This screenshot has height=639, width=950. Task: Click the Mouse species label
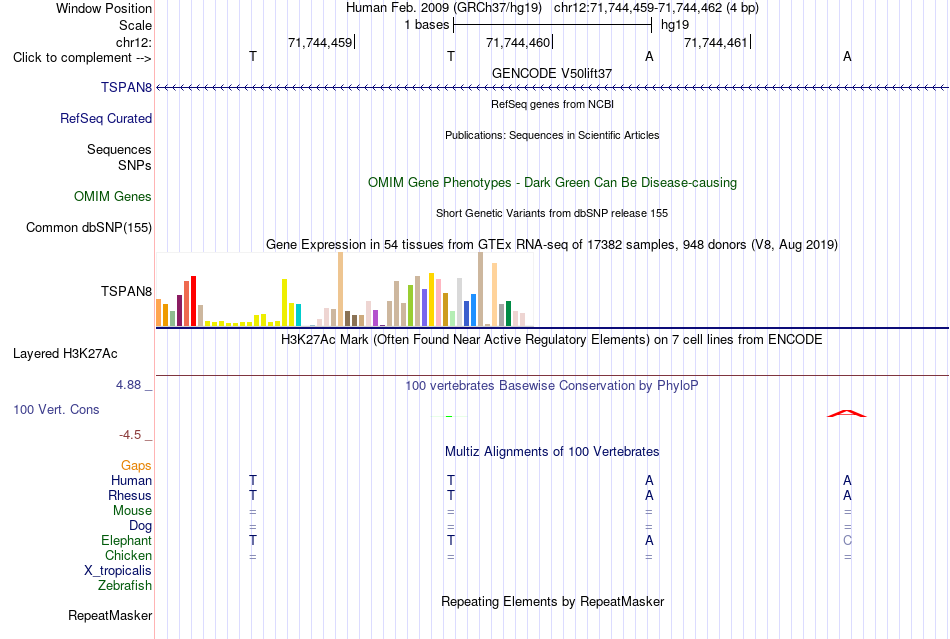[132, 511]
